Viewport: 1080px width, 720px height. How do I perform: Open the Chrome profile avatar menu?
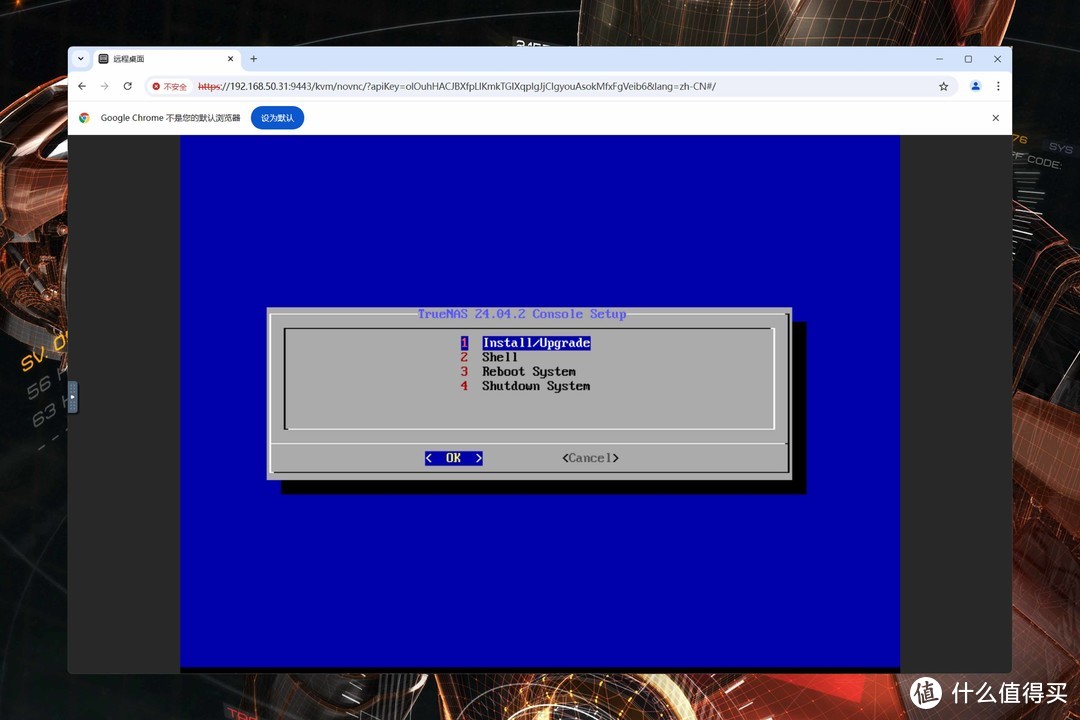pos(975,86)
